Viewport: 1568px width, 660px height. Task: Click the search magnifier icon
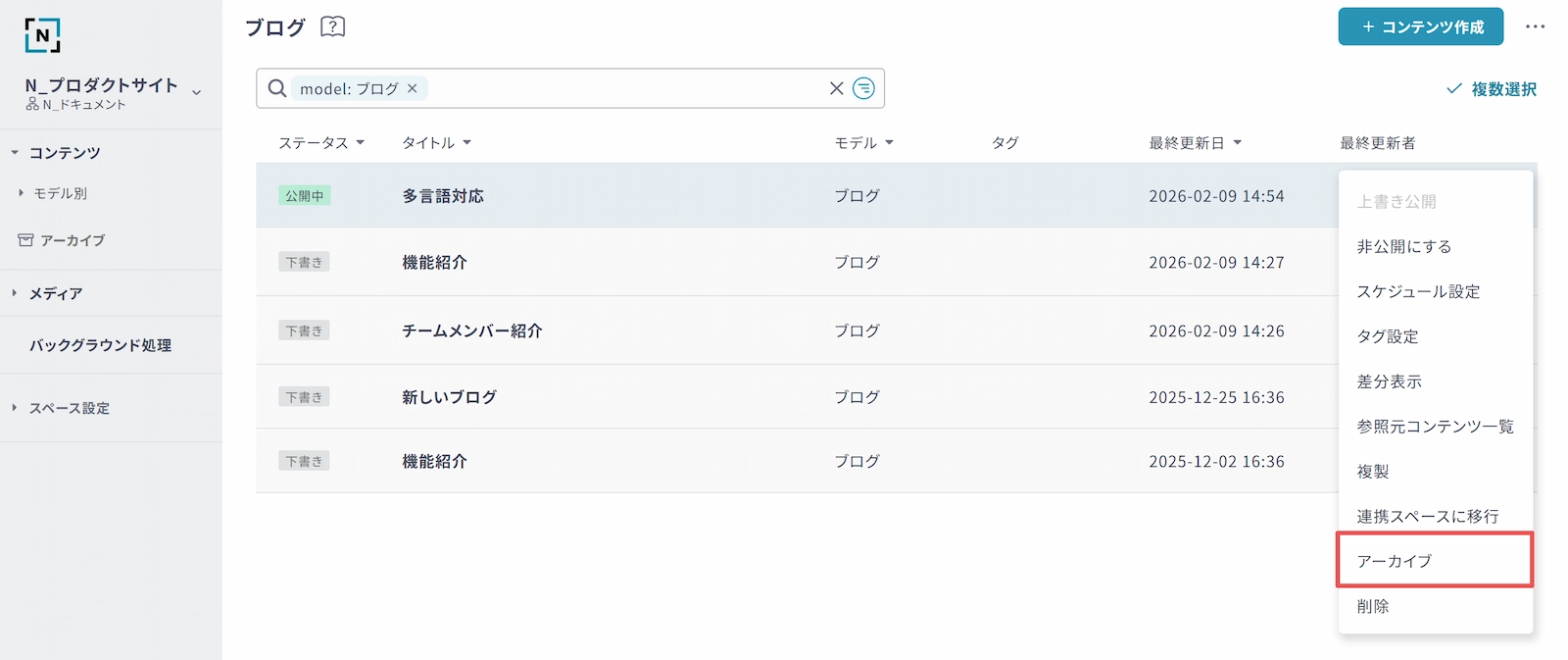tap(277, 88)
